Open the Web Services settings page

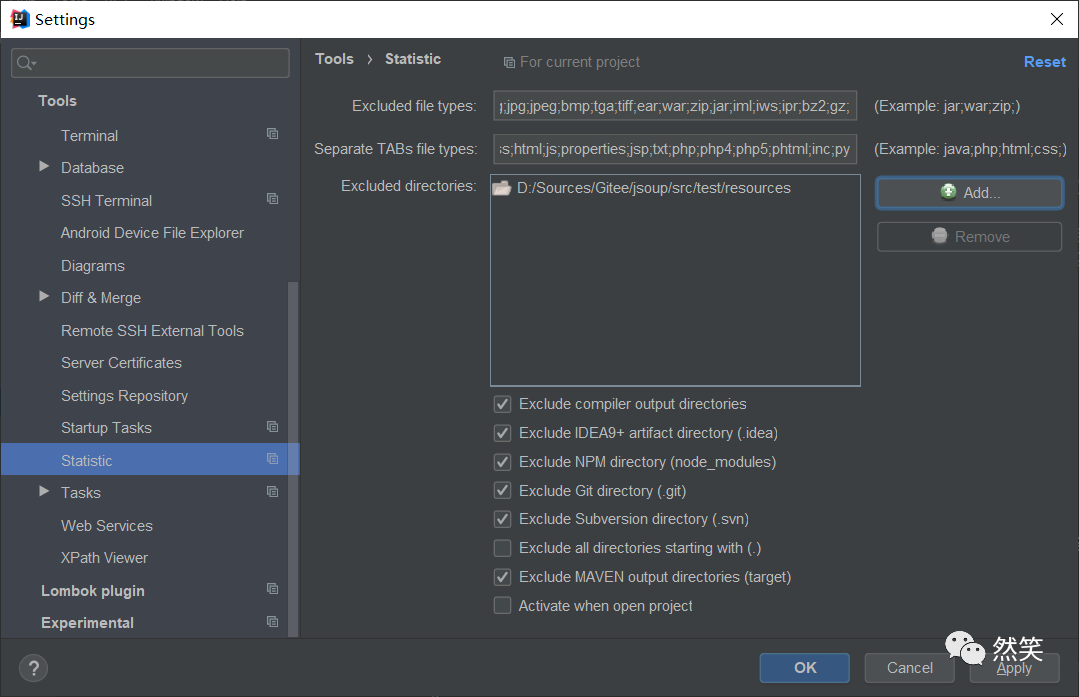coord(107,526)
